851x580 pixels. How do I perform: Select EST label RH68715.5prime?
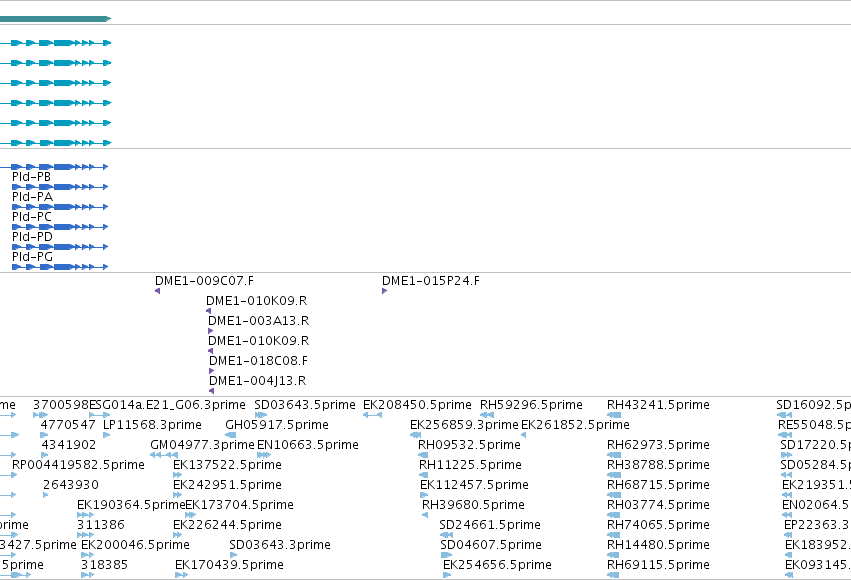[x=658, y=485]
